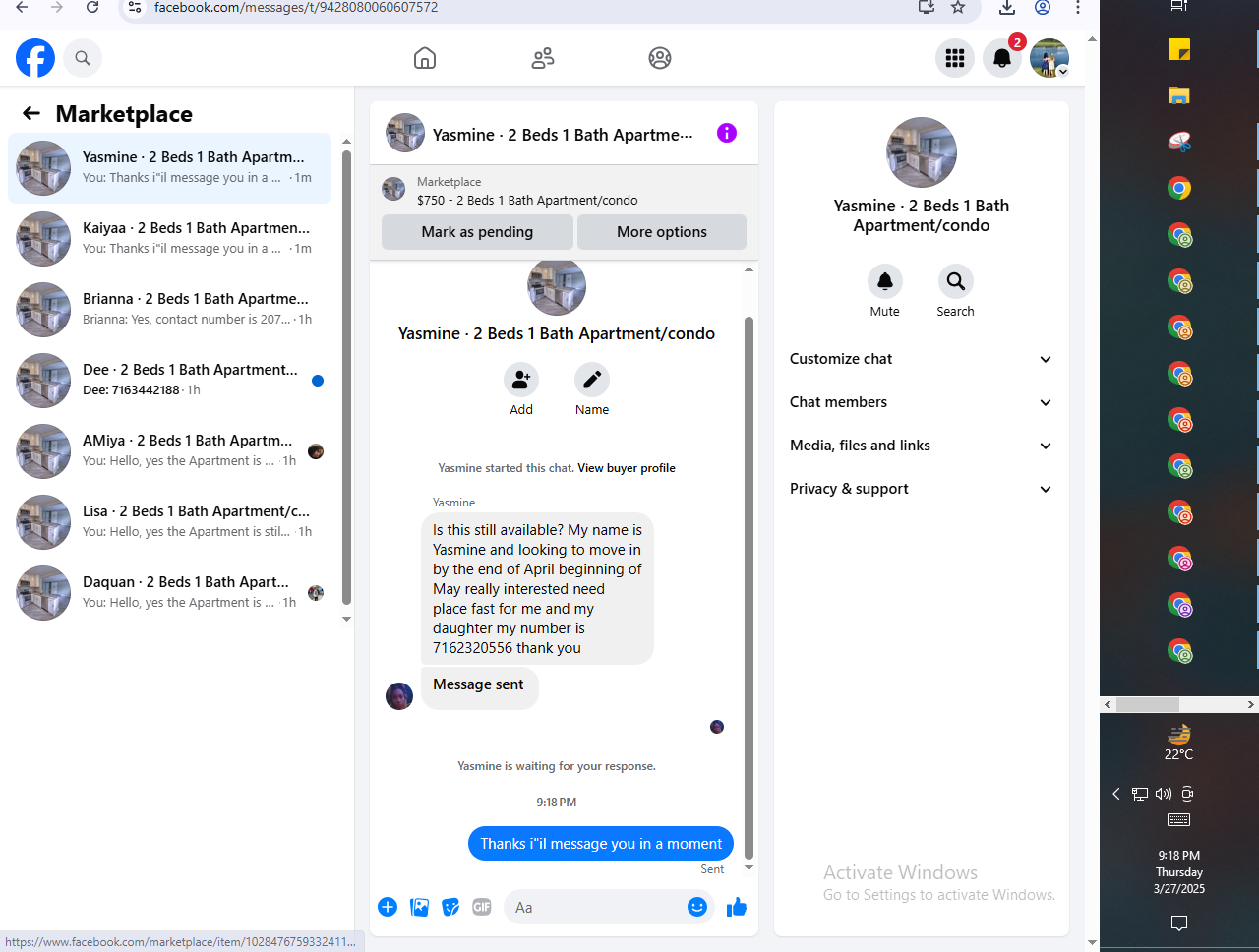1259x952 pixels.
Task: Open the network tray icon
Action: (1140, 794)
